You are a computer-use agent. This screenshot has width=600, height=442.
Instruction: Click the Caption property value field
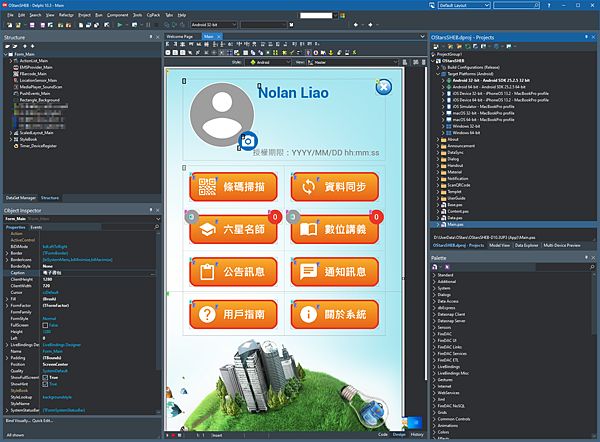99,273
